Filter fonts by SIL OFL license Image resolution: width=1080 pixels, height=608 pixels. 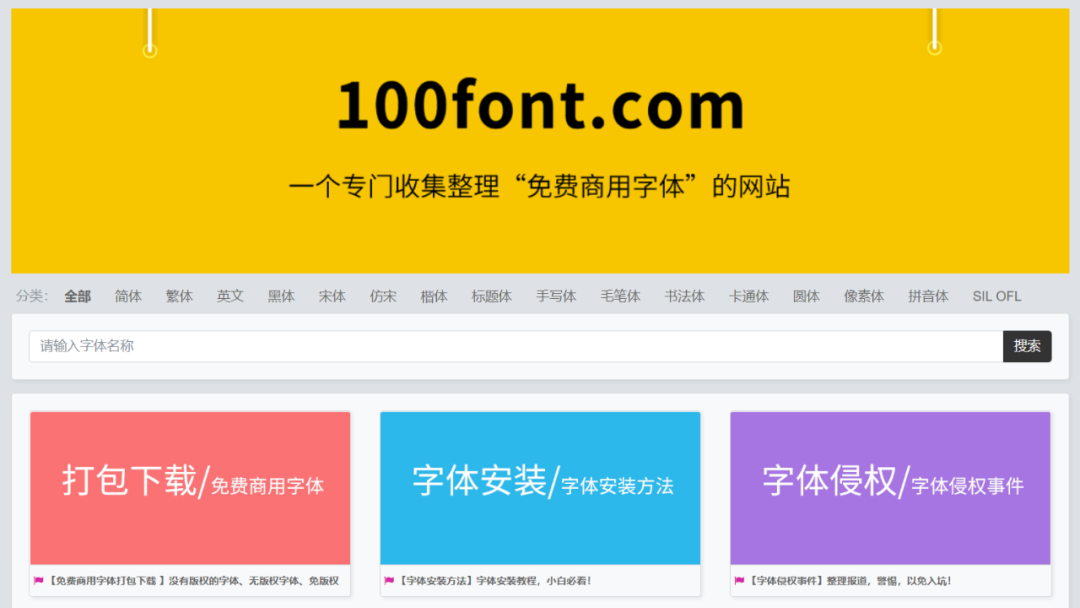click(997, 296)
